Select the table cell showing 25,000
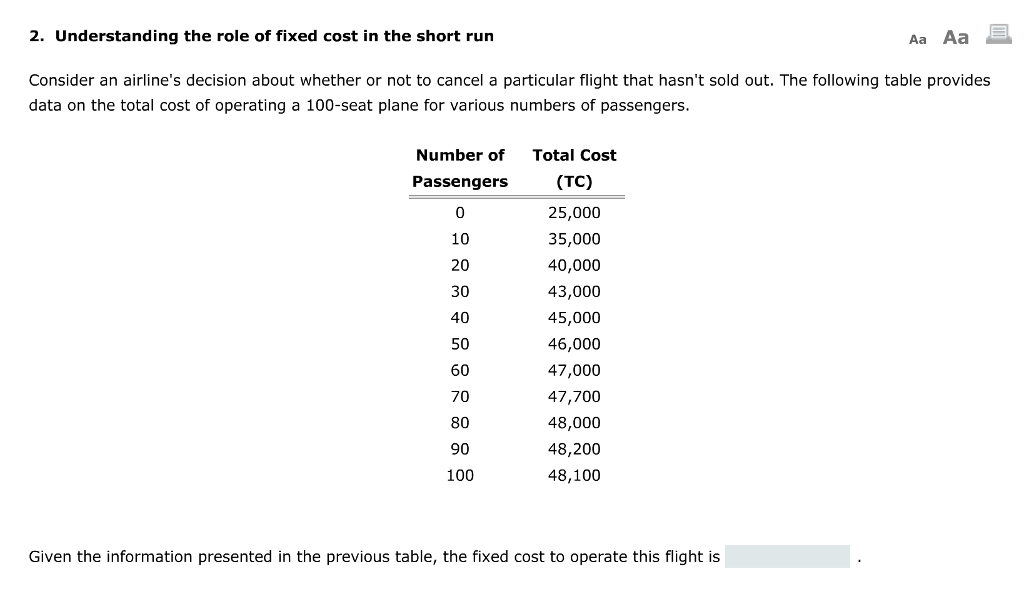Screen dimensions: 1024x614 click(x=575, y=212)
